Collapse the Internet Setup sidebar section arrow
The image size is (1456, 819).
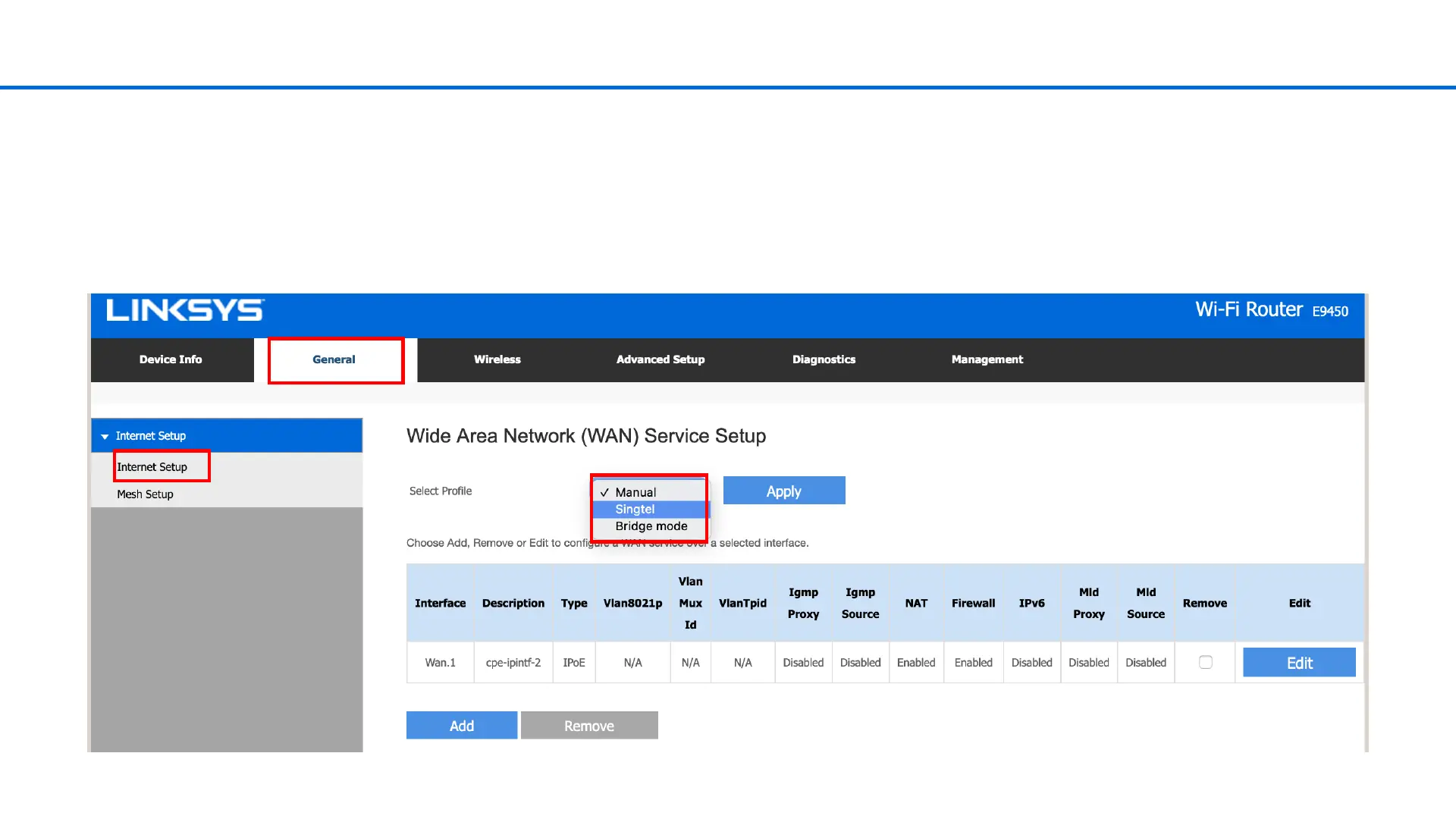105,437
